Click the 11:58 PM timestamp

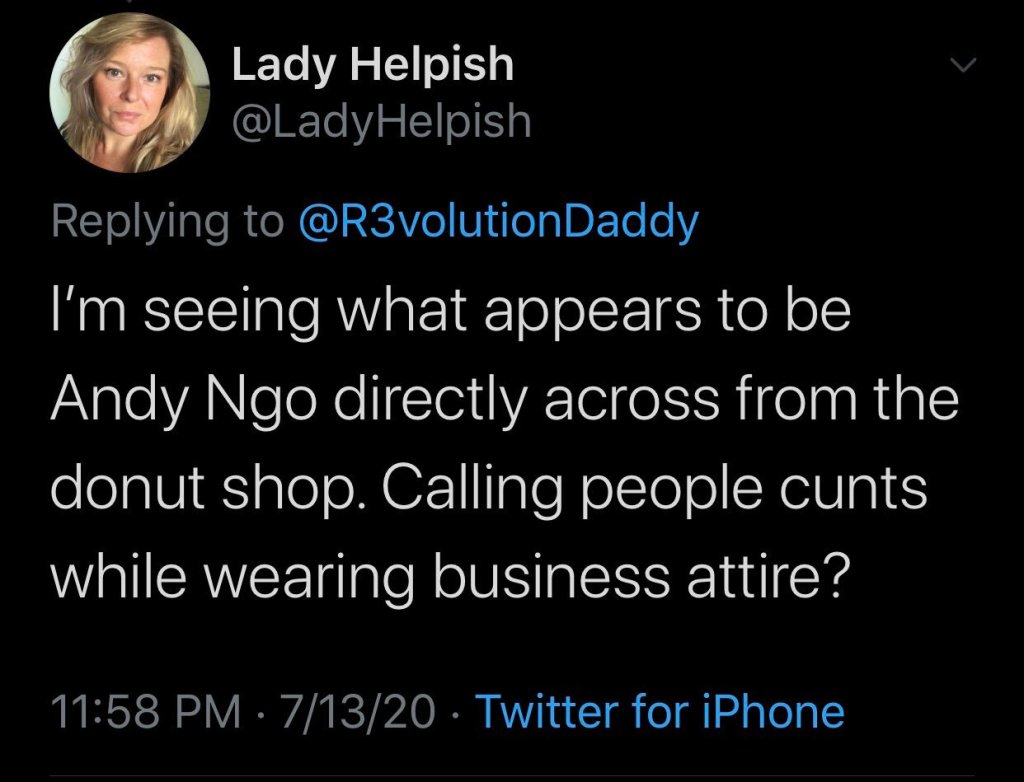(x=145, y=712)
